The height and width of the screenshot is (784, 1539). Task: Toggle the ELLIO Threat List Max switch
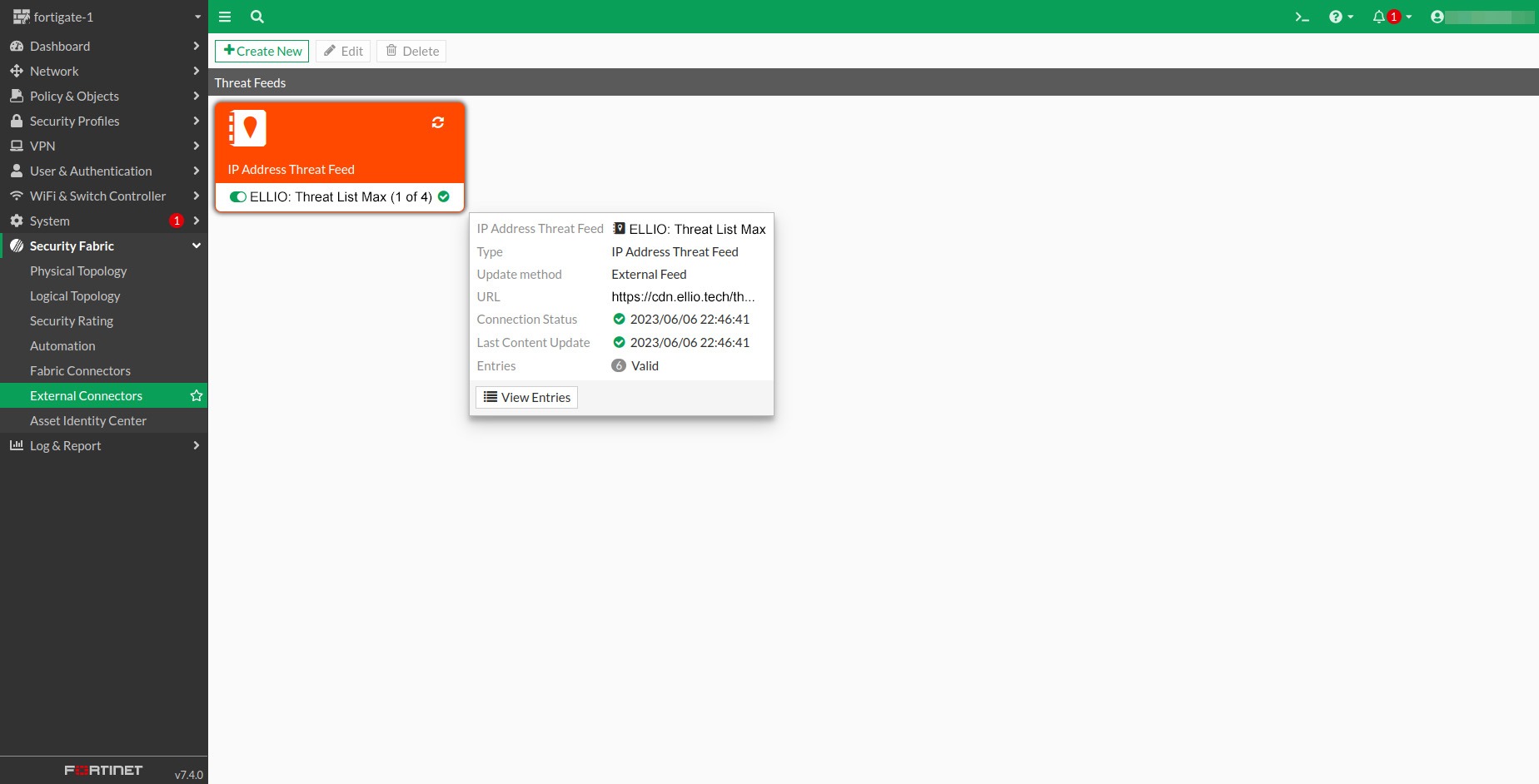[238, 197]
